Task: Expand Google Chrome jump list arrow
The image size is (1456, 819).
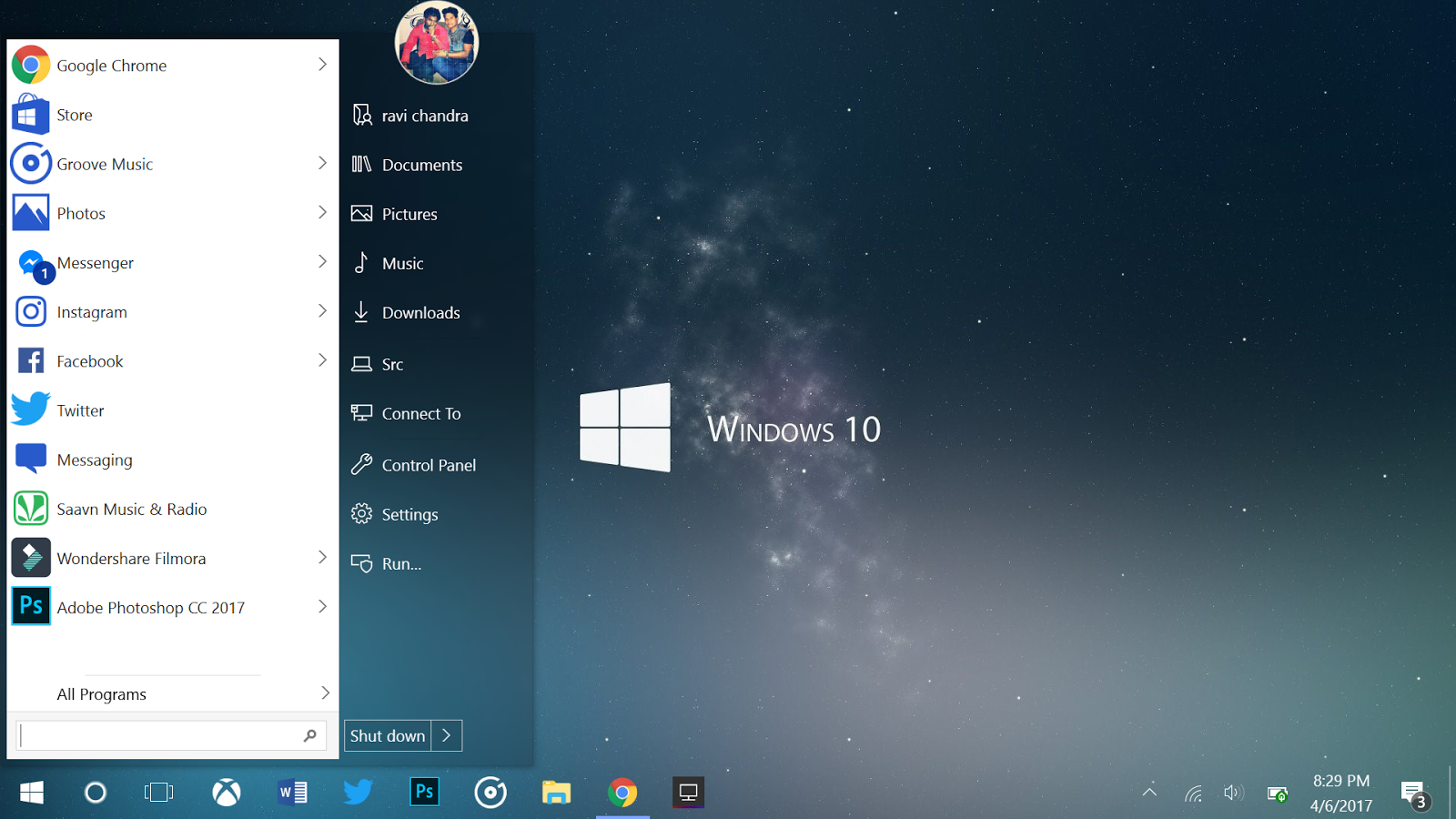Action: tap(322, 64)
